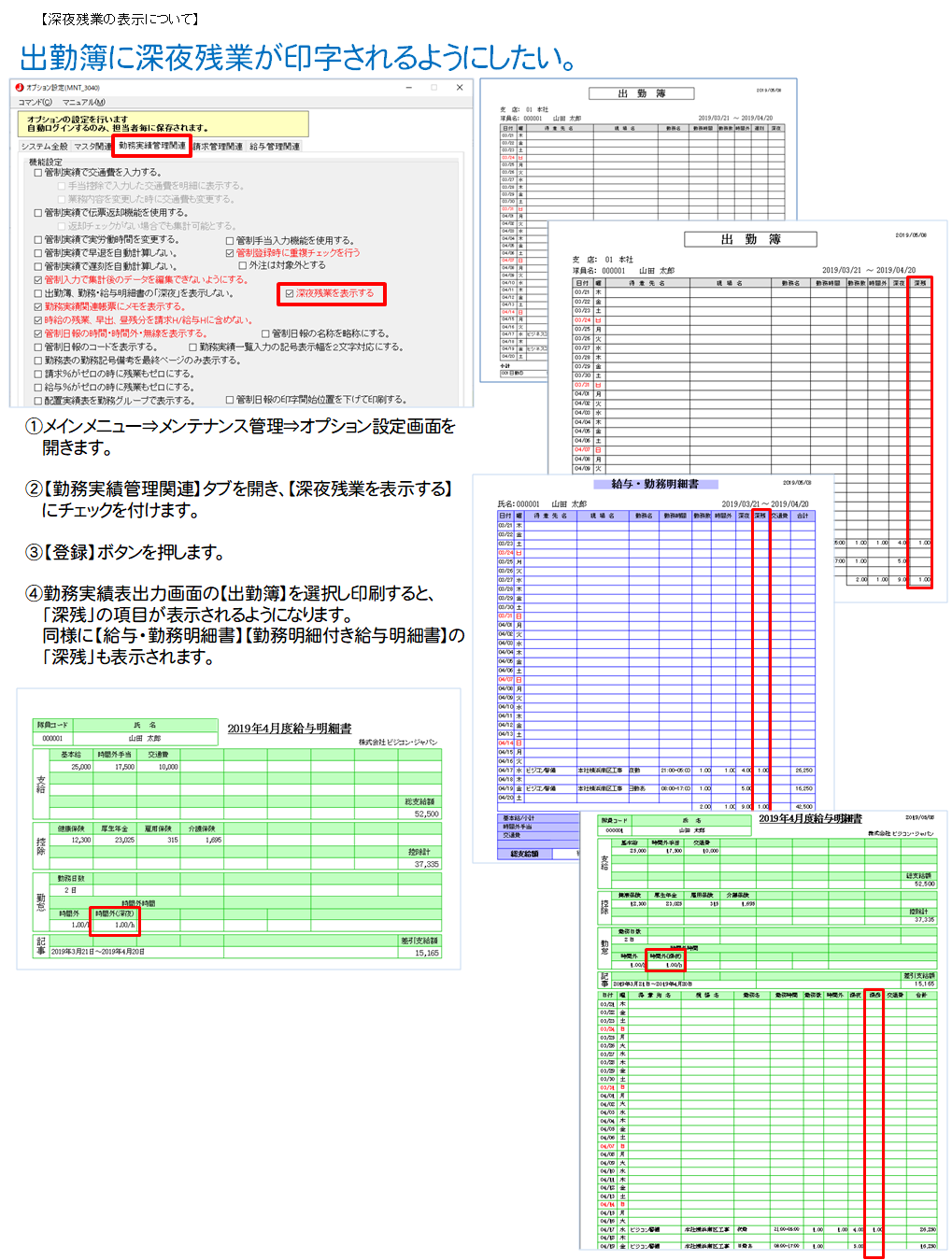Open the マニュアル(M) menu
The width and height of the screenshot is (952, 1260).
click(x=83, y=103)
